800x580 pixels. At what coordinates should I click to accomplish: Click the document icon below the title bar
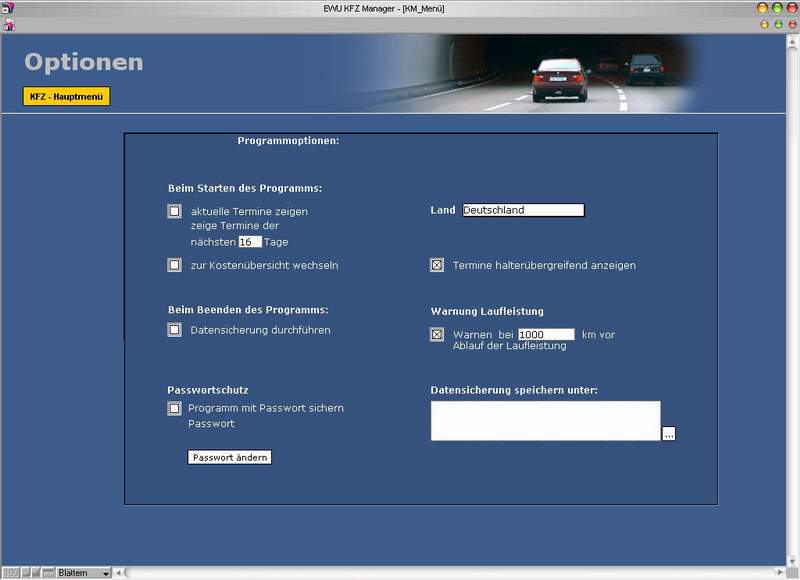pos(9,24)
